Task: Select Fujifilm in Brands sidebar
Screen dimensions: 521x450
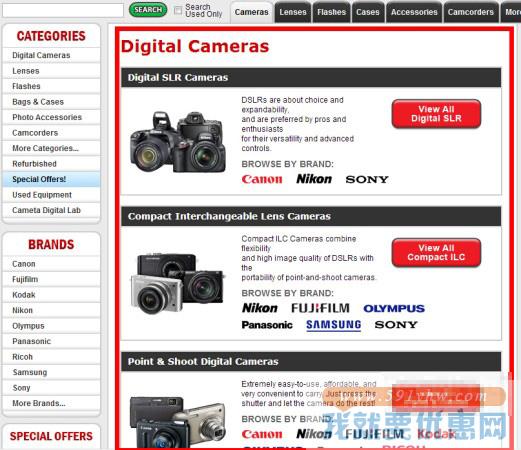Action: tap(51, 279)
